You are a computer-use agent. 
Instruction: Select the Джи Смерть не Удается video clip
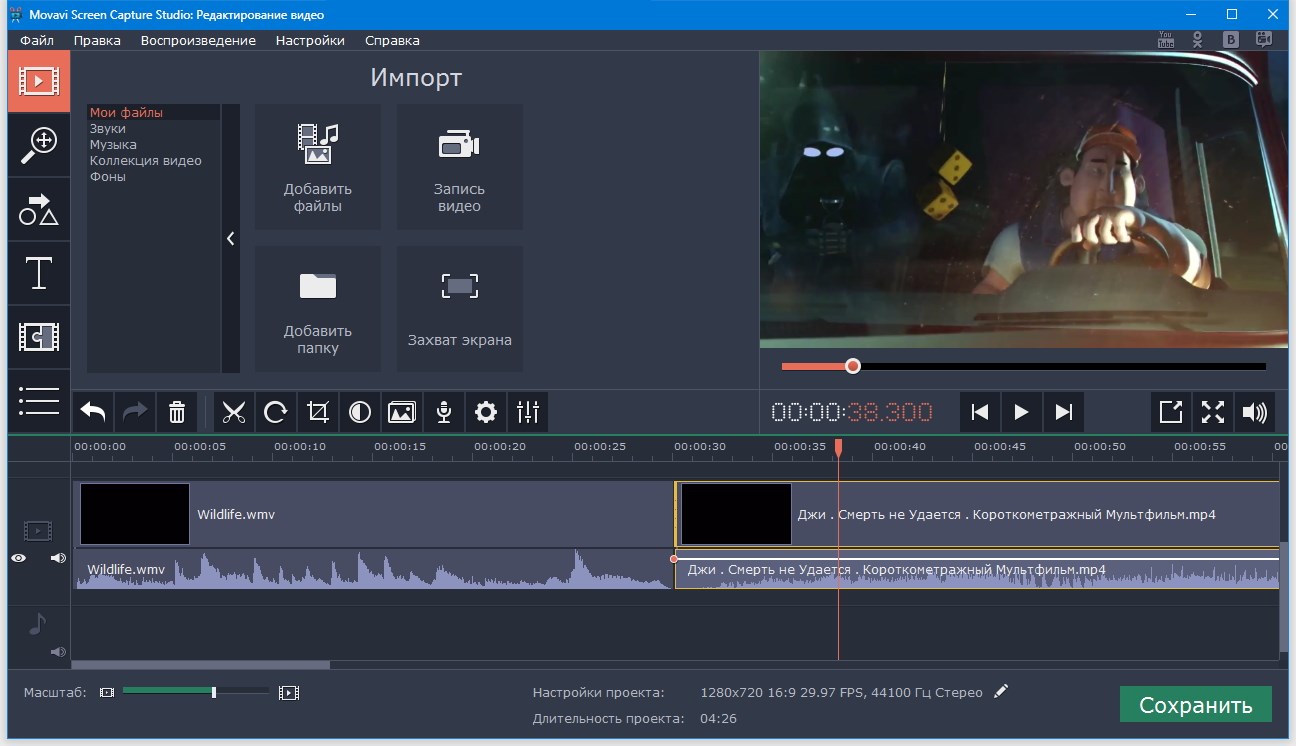click(977, 514)
